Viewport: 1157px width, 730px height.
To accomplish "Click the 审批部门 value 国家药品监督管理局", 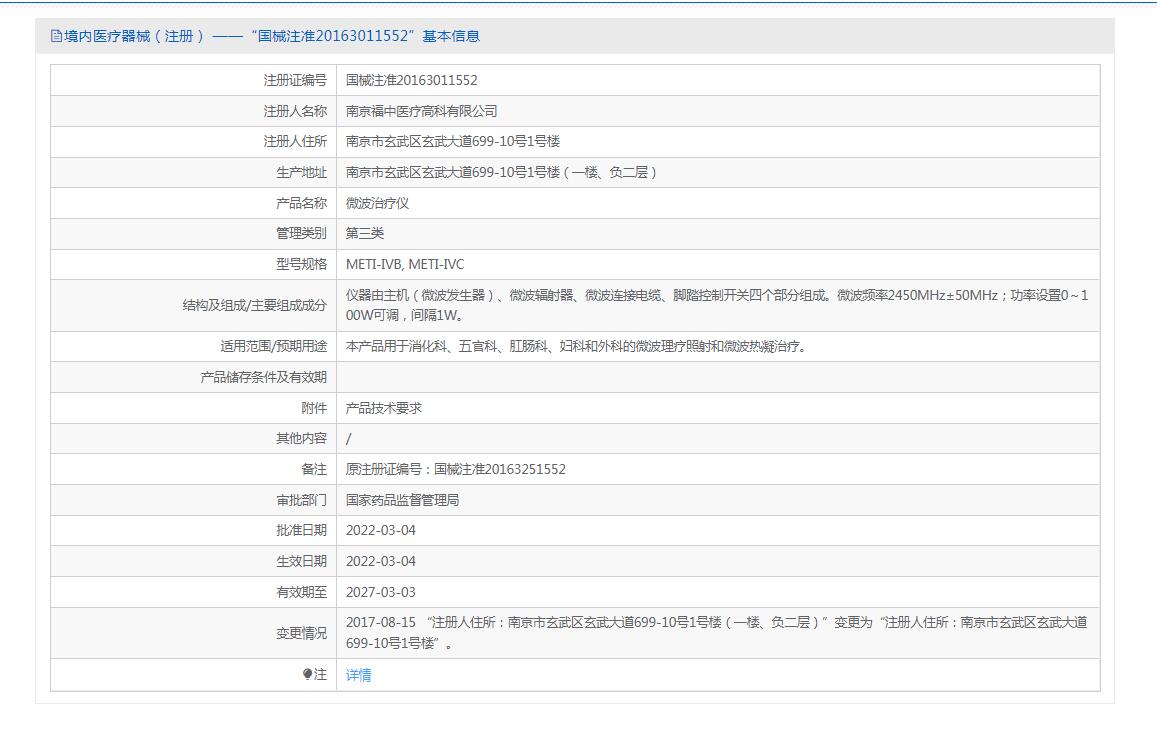I will pyautogui.click(x=402, y=500).
